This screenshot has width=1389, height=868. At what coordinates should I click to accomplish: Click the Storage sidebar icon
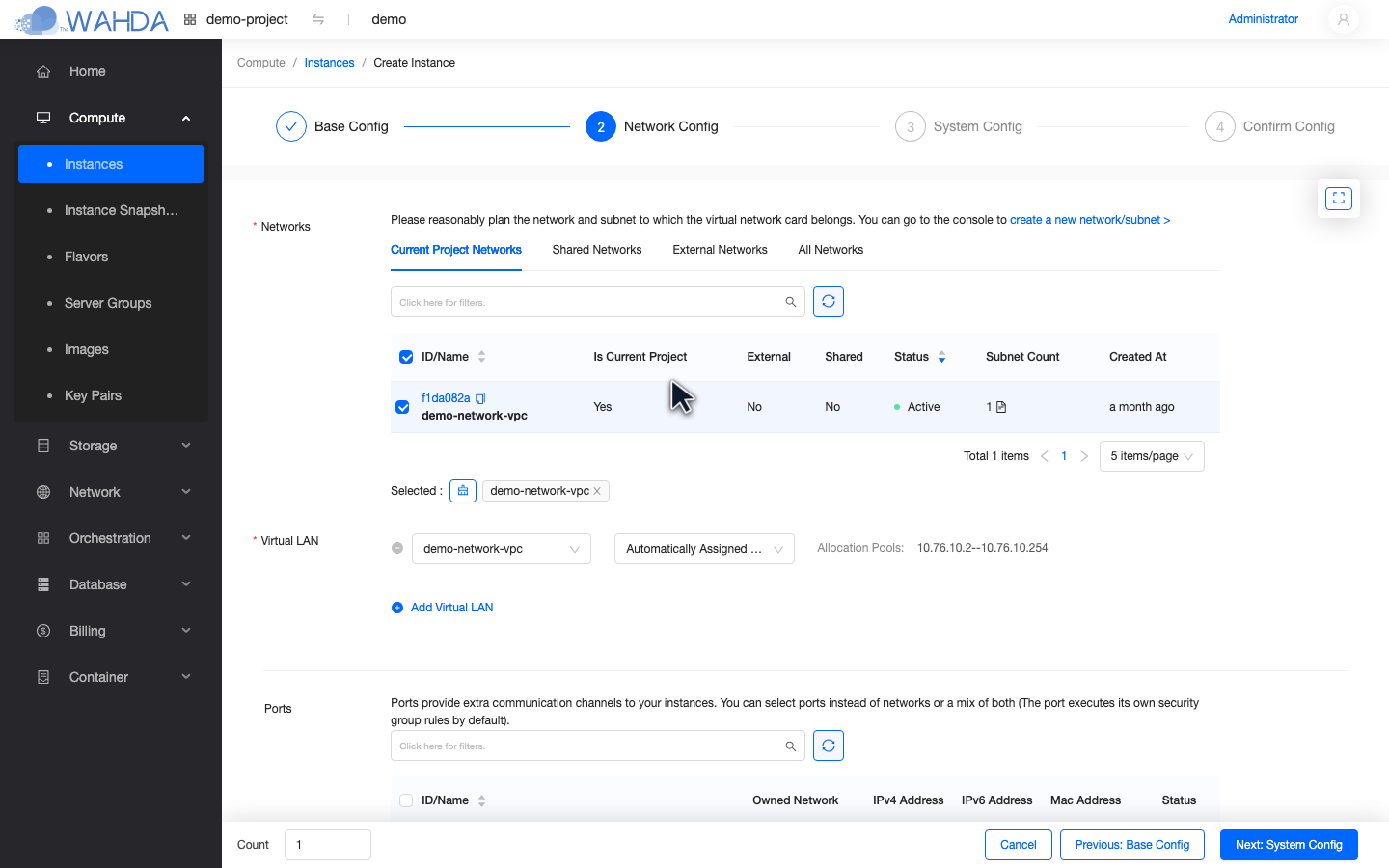pyautogui.click(x=43, y=446)
